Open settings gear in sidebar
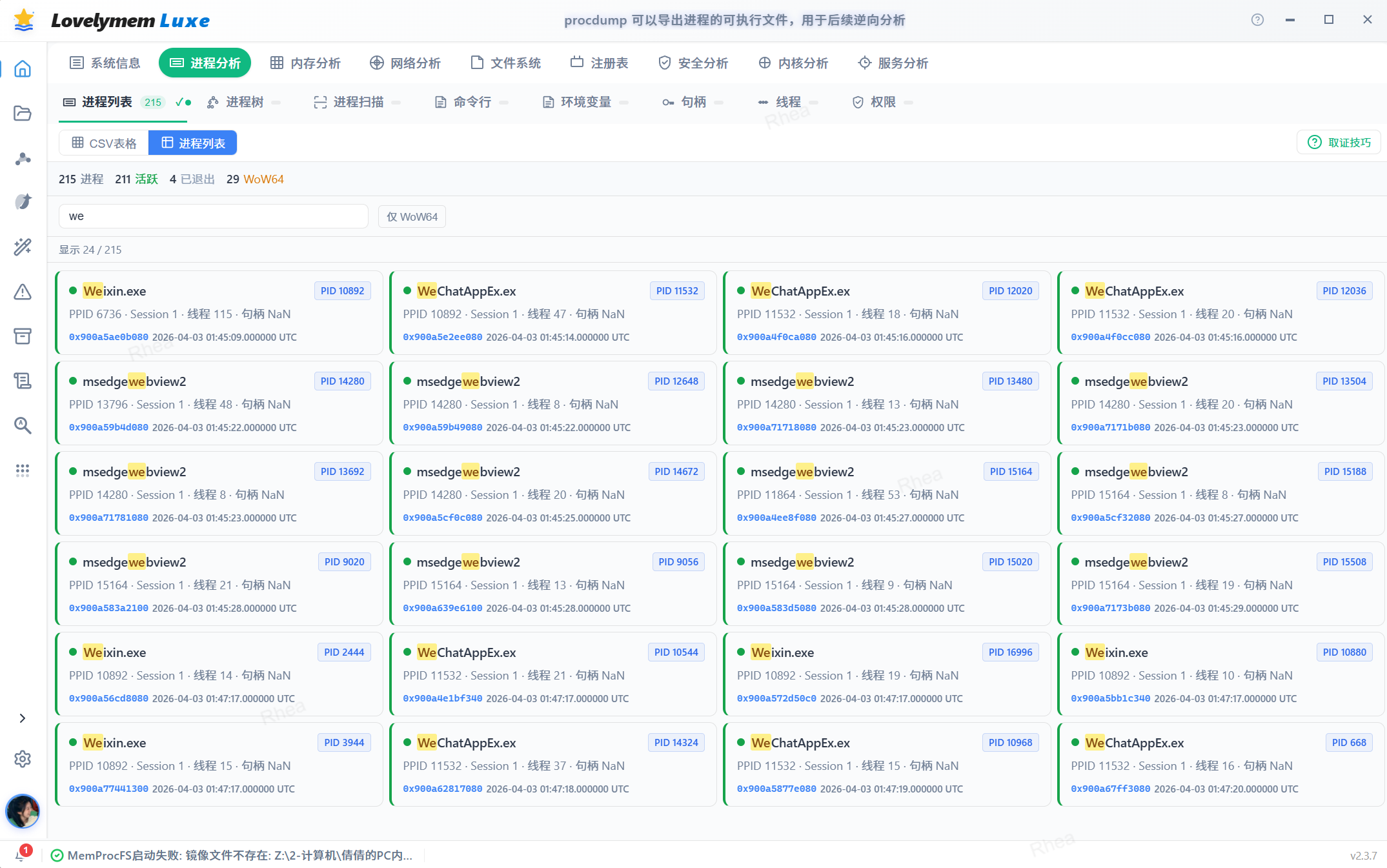Viewport: 1387px width, 868px height. [23, 759]
